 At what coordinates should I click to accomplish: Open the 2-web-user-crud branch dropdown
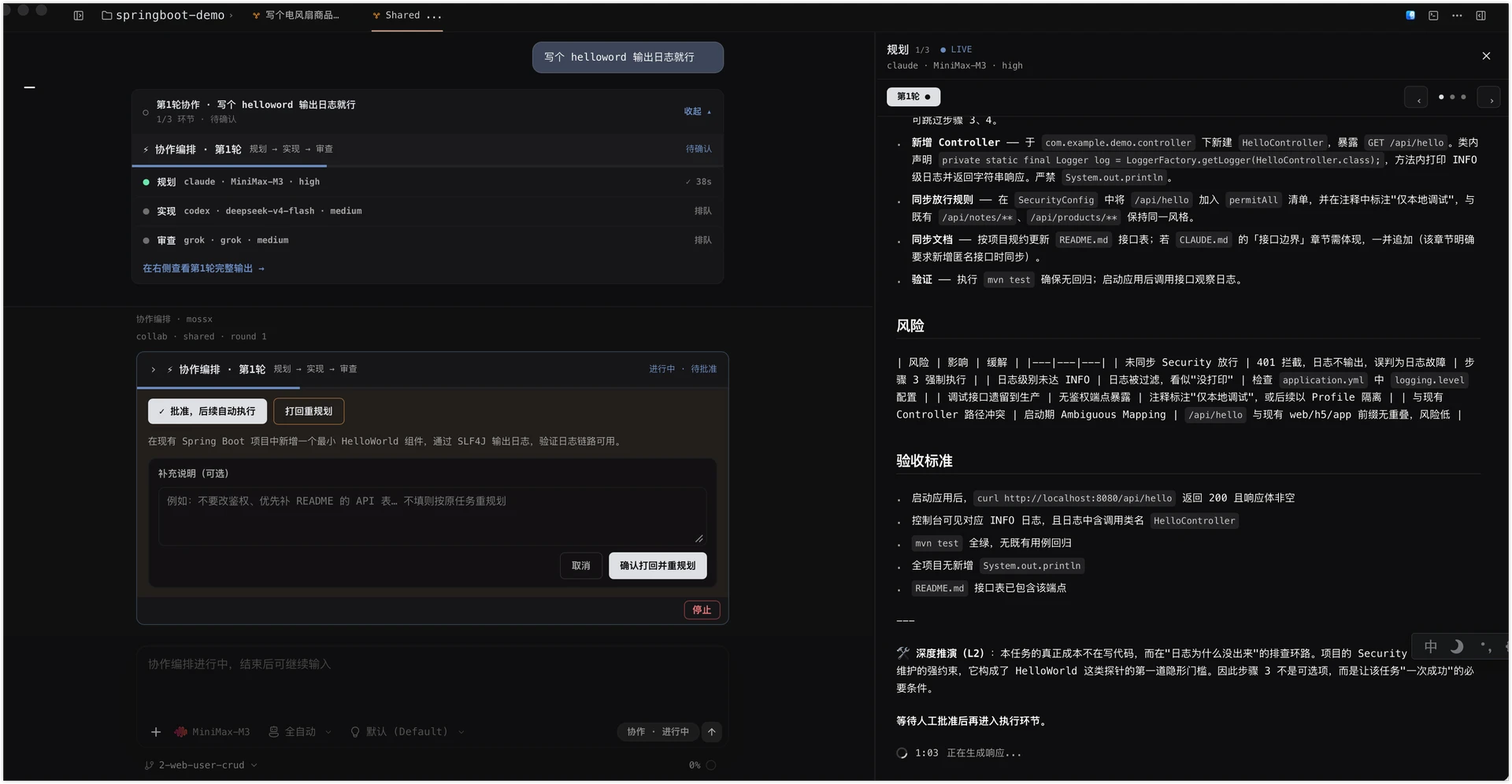(x=202, y=765)
